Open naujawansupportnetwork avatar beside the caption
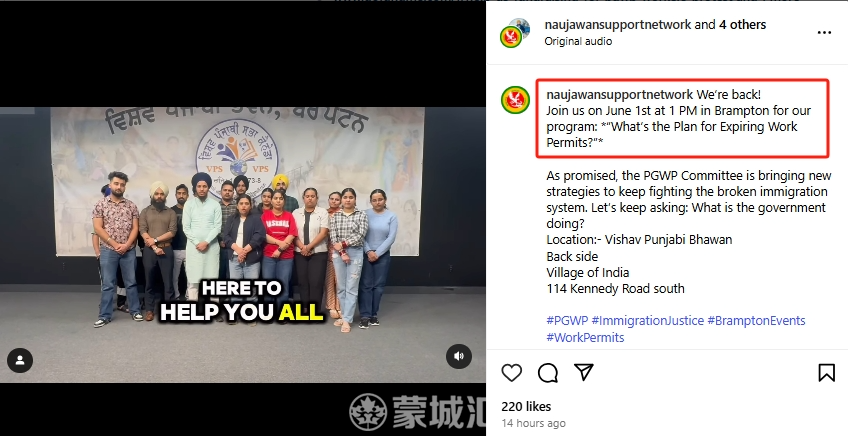The height and width of the screenshot is (436, 848). [515, 100]
